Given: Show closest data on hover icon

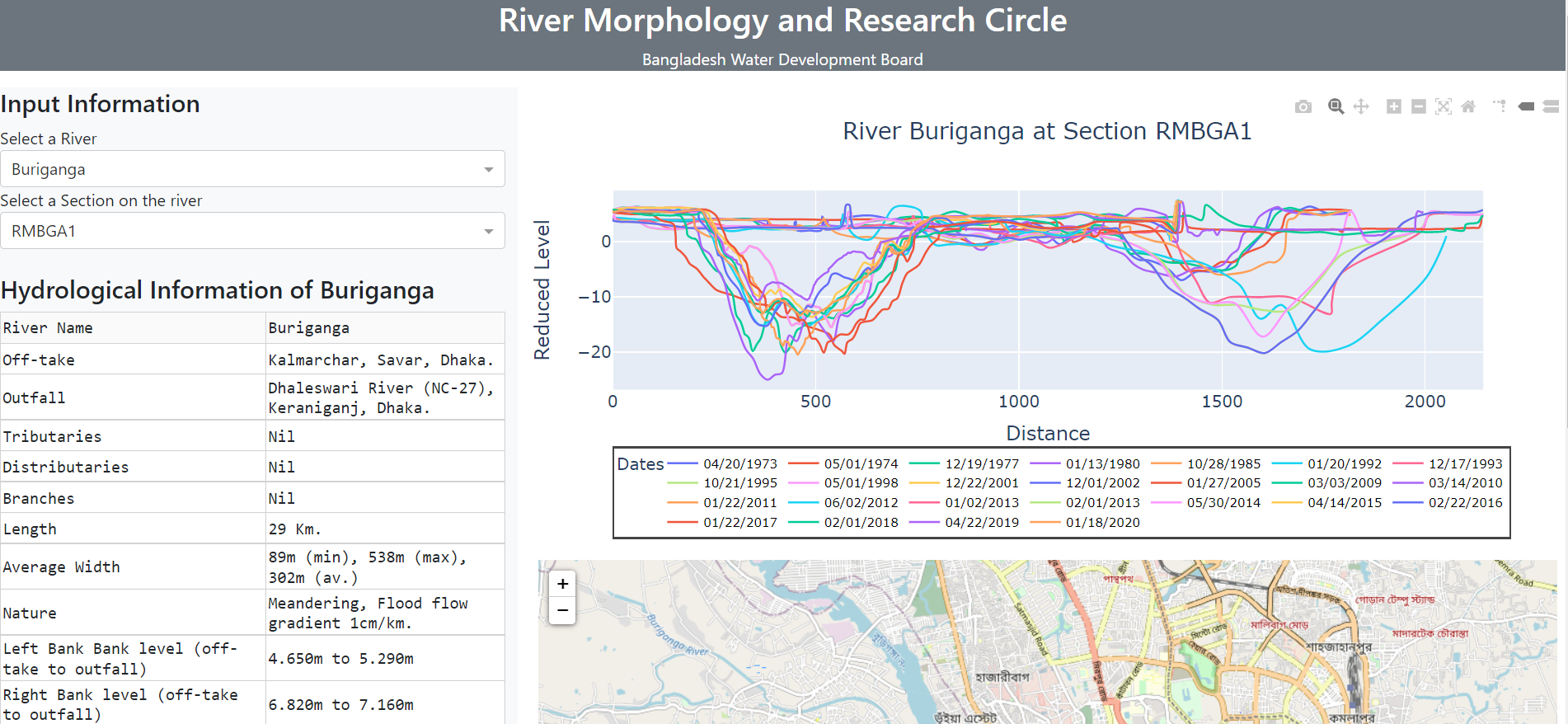Looking at the screenshot, I should click(x=1526, y=106).
